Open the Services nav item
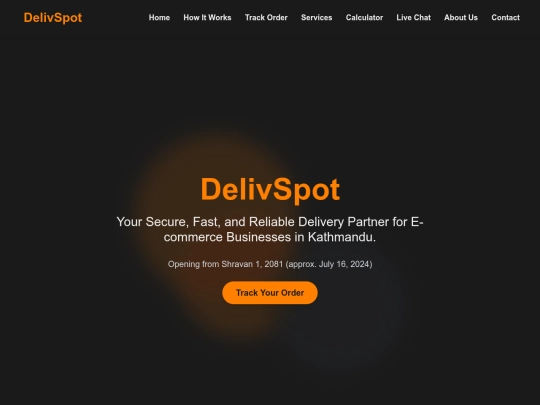Image resolution: width=540 pixels, height=405 pixels. point(316,18)
